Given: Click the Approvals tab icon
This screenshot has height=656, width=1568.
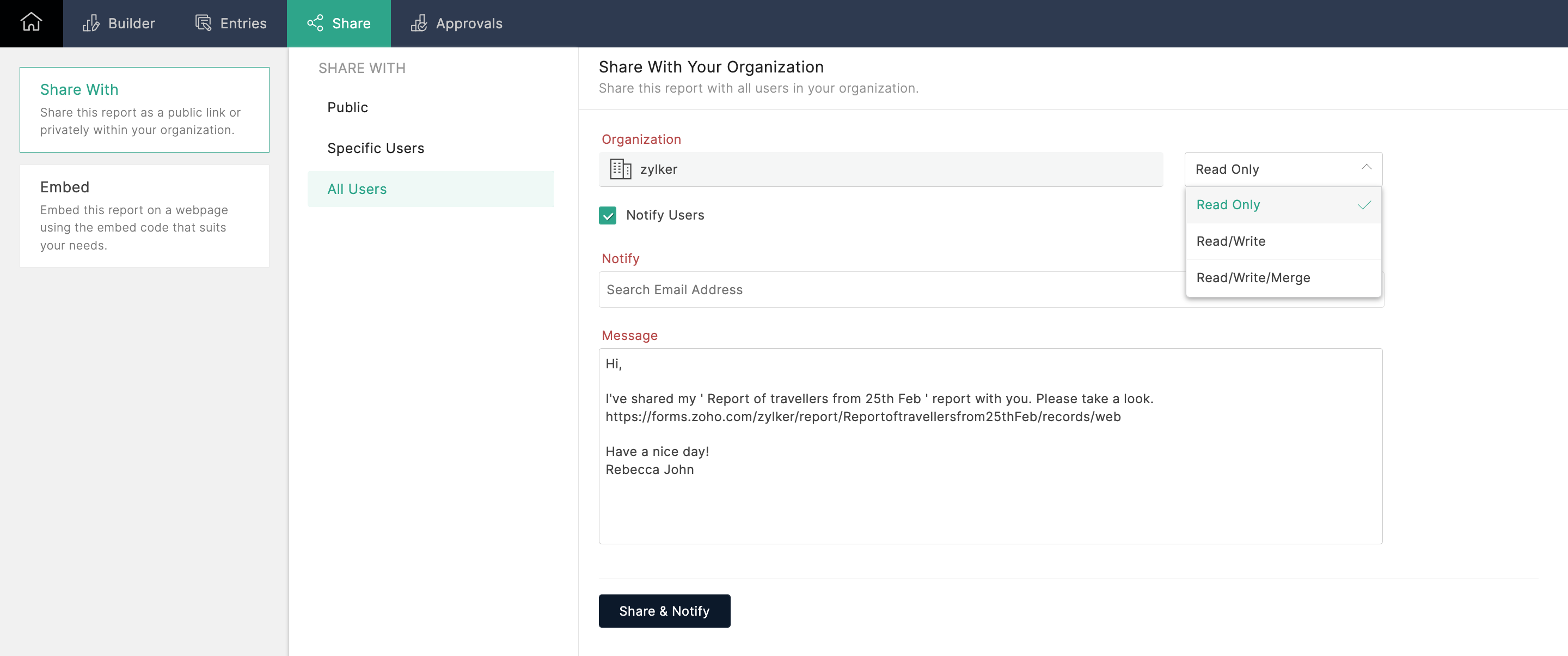Looking at the screenshot, I should pyautogui.click(x=419, y=23).
